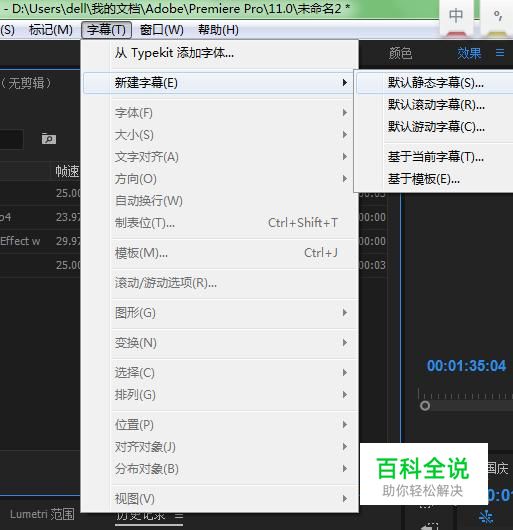The height and width of the screenshot is (530, 513).
Task: Expand the 变换(N) submenu arrow
Action: [345, 343]
